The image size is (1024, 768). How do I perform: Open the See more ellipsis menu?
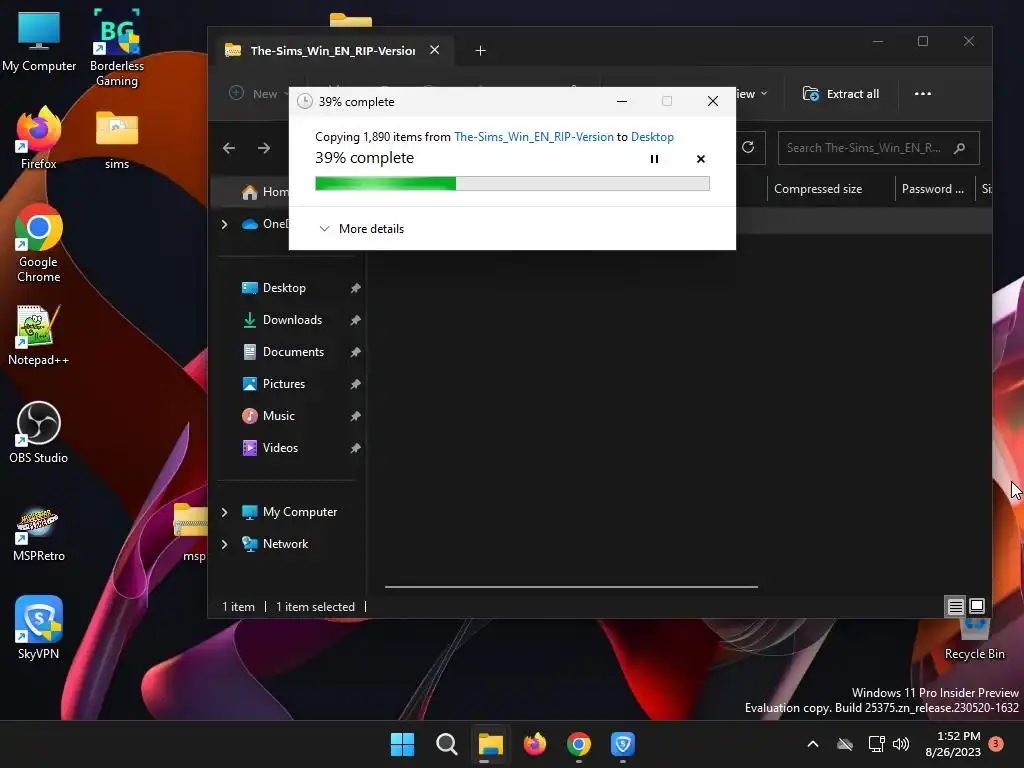pyautogui.click(x=923, y=94)
